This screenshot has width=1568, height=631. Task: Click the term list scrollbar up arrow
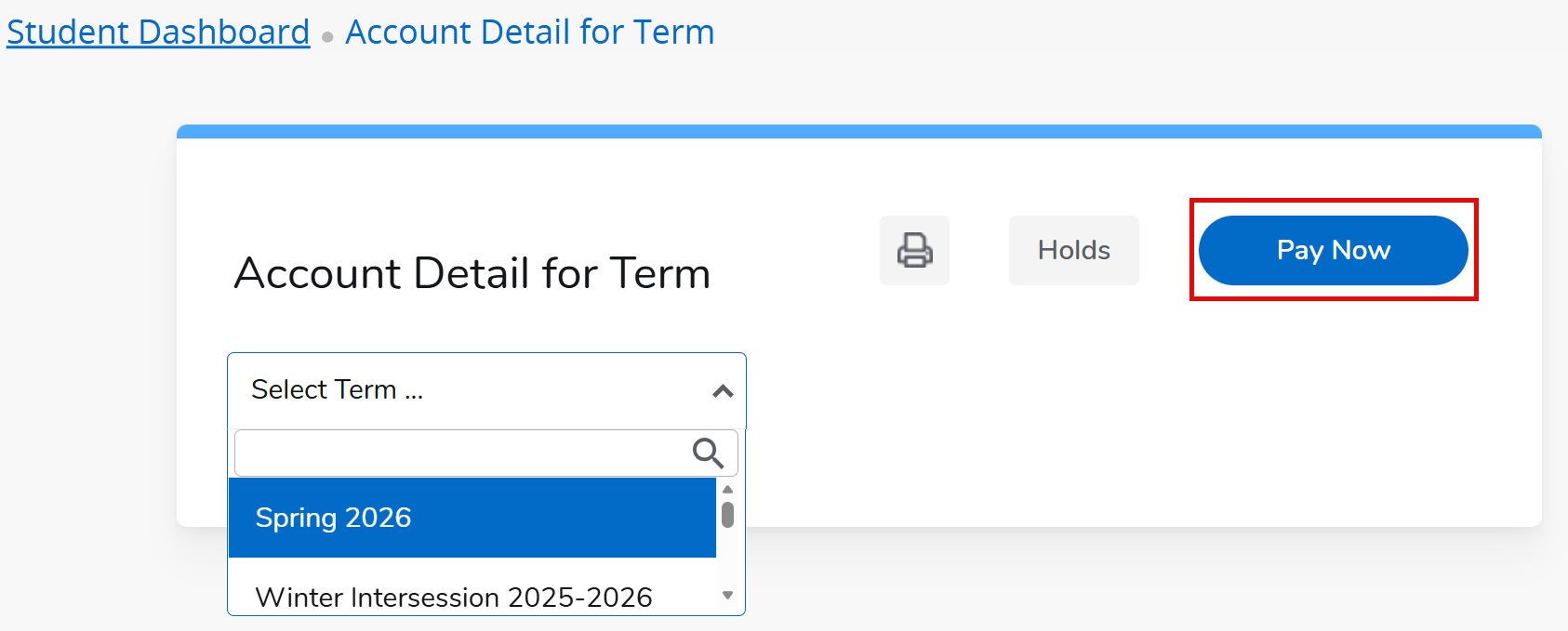tap(727, 488)
